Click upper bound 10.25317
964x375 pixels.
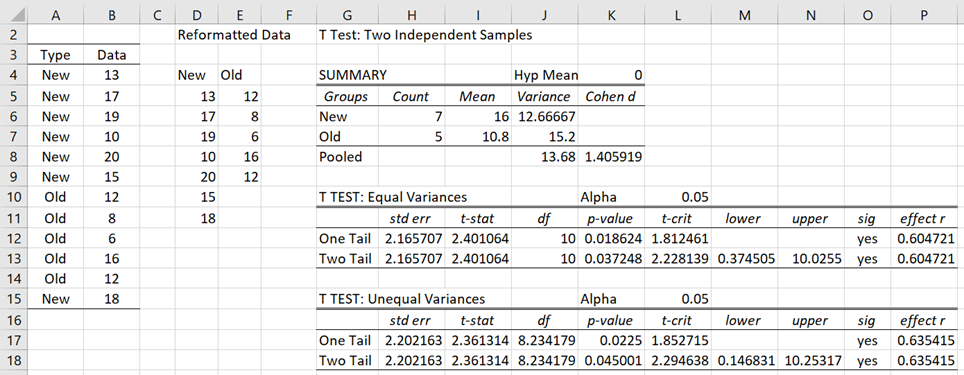811,360
